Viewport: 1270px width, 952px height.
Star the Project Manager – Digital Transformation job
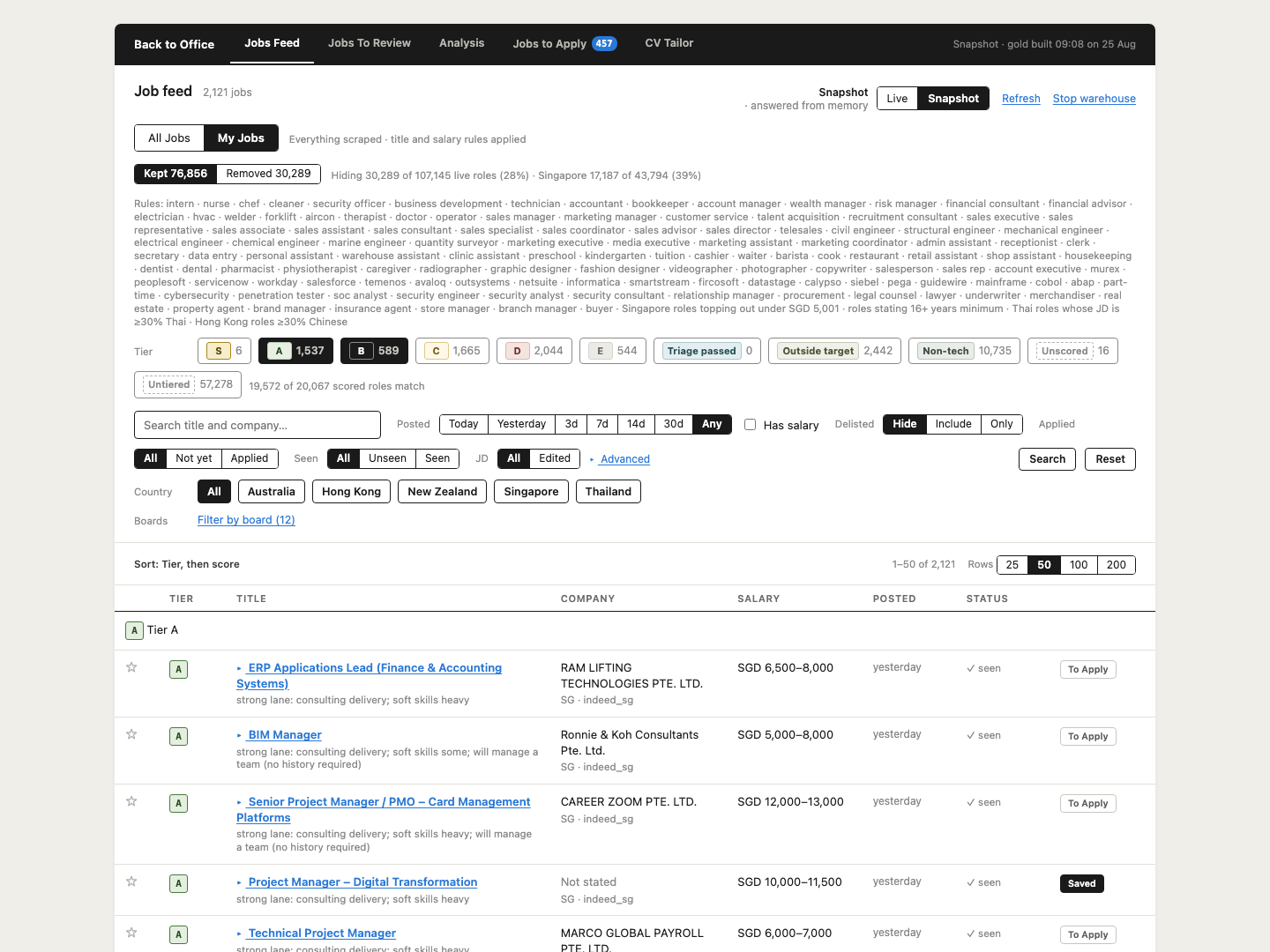pyautogui.click(x=131, y=881)
